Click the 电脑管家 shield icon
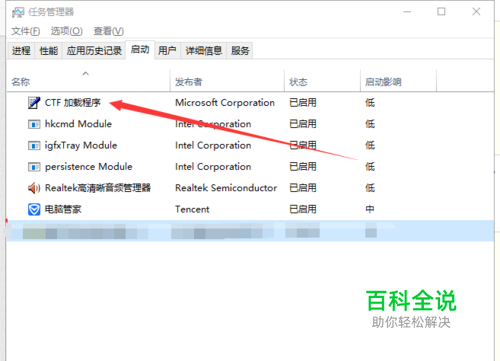Viewport: 500px width, 361px height. click(x=34, y=209)
